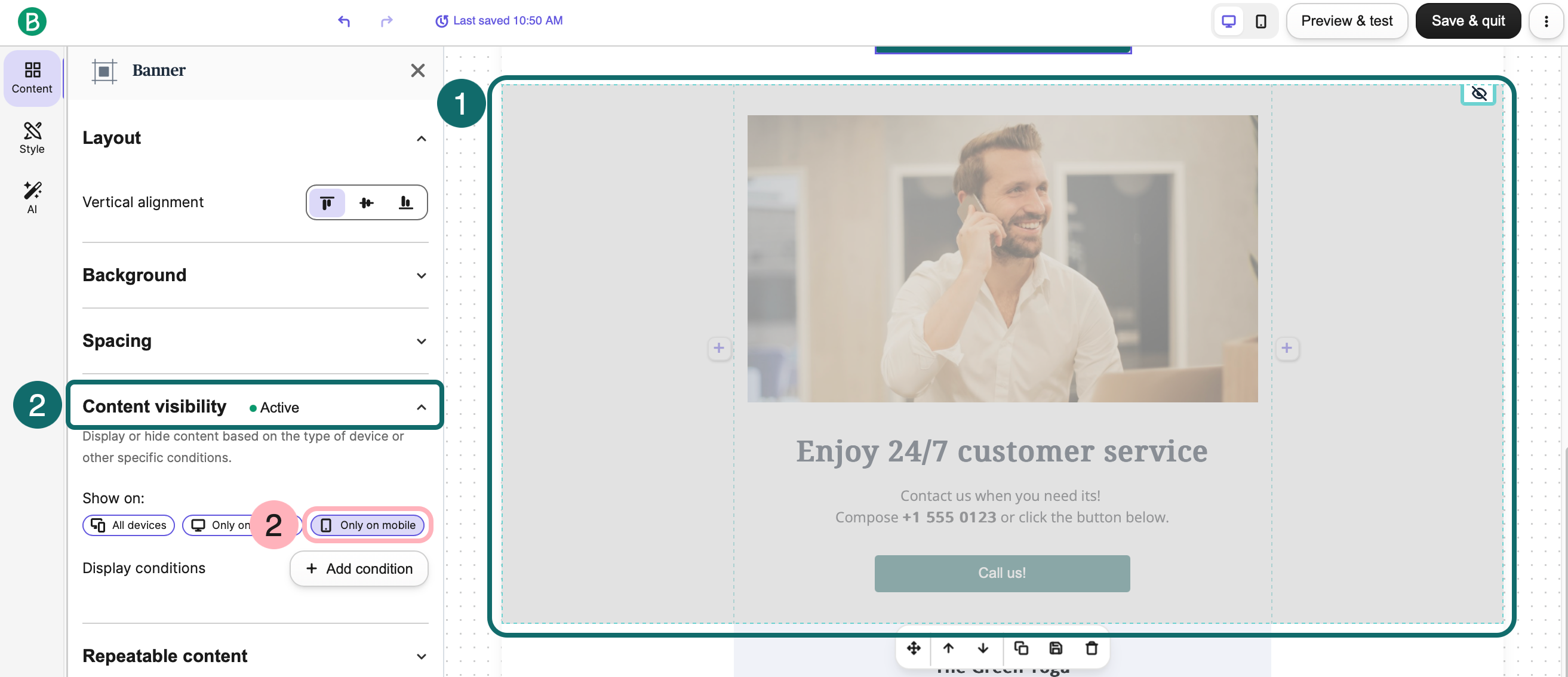Set vertical alignment to top
Image resolution: width=1568 pixels, height=677 pixels.
327,203
